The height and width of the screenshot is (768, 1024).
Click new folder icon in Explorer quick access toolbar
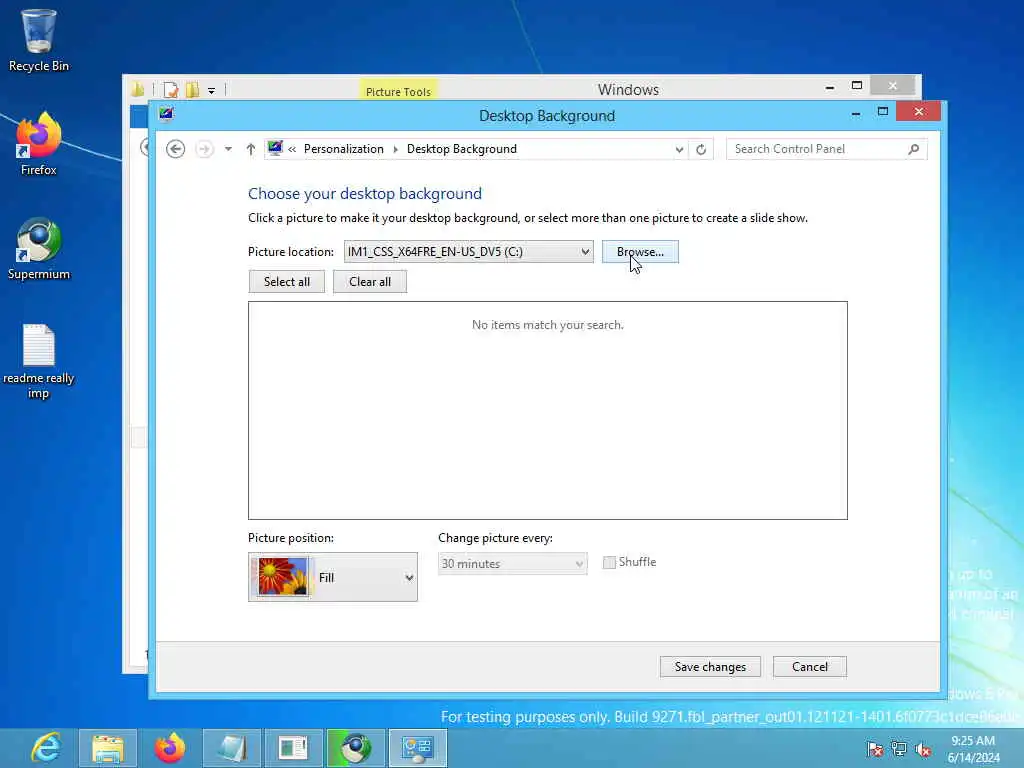(x=192, y=89)
